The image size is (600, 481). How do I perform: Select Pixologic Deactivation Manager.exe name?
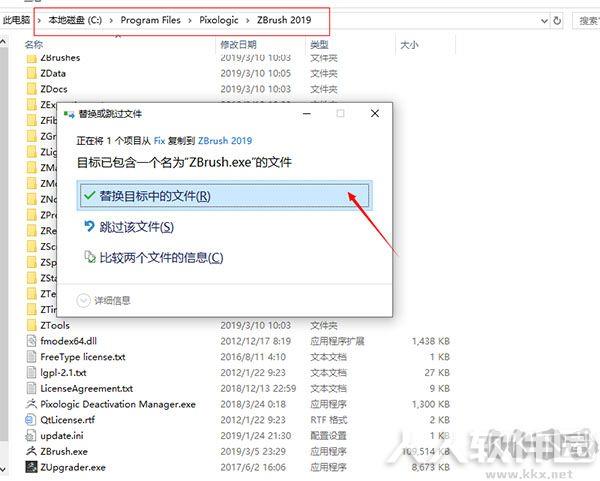coord(118,404)
